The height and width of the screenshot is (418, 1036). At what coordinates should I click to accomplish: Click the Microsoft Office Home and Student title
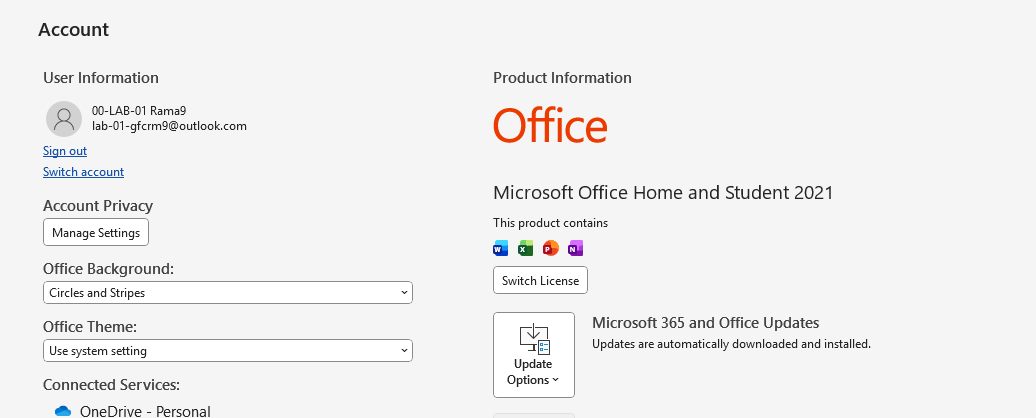click(x=663, y=193)
